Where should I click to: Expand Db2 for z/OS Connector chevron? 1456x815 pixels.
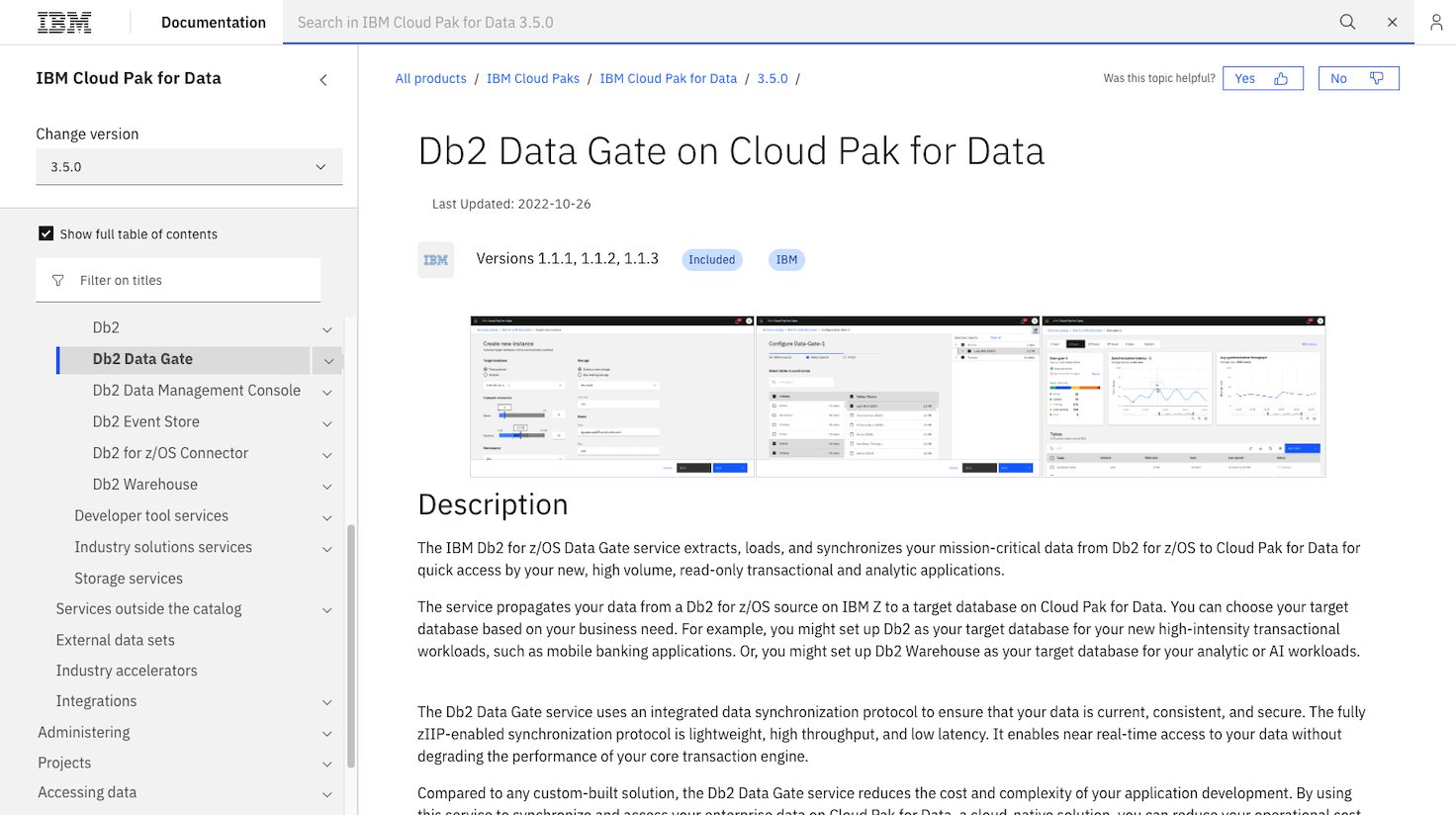click(x=327, y=455)
